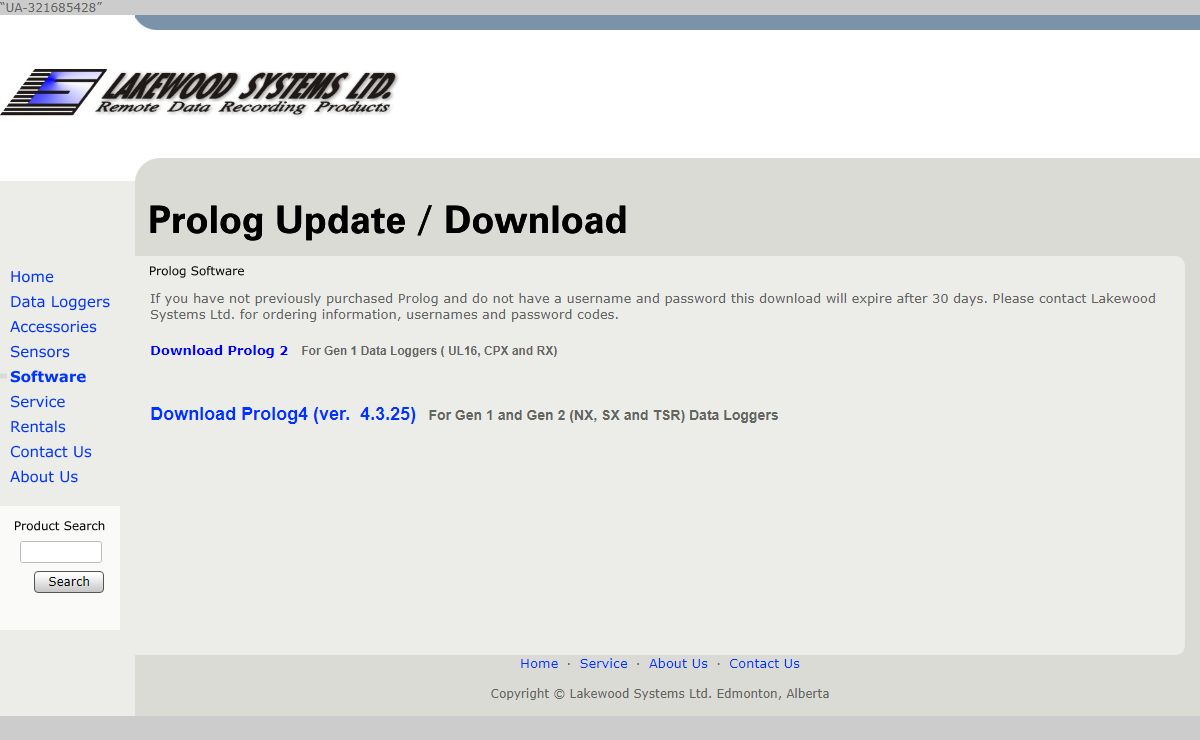The image size is (1200, 740).
Task: Visit About Us from sidebar menu
Action: (44, 477)
